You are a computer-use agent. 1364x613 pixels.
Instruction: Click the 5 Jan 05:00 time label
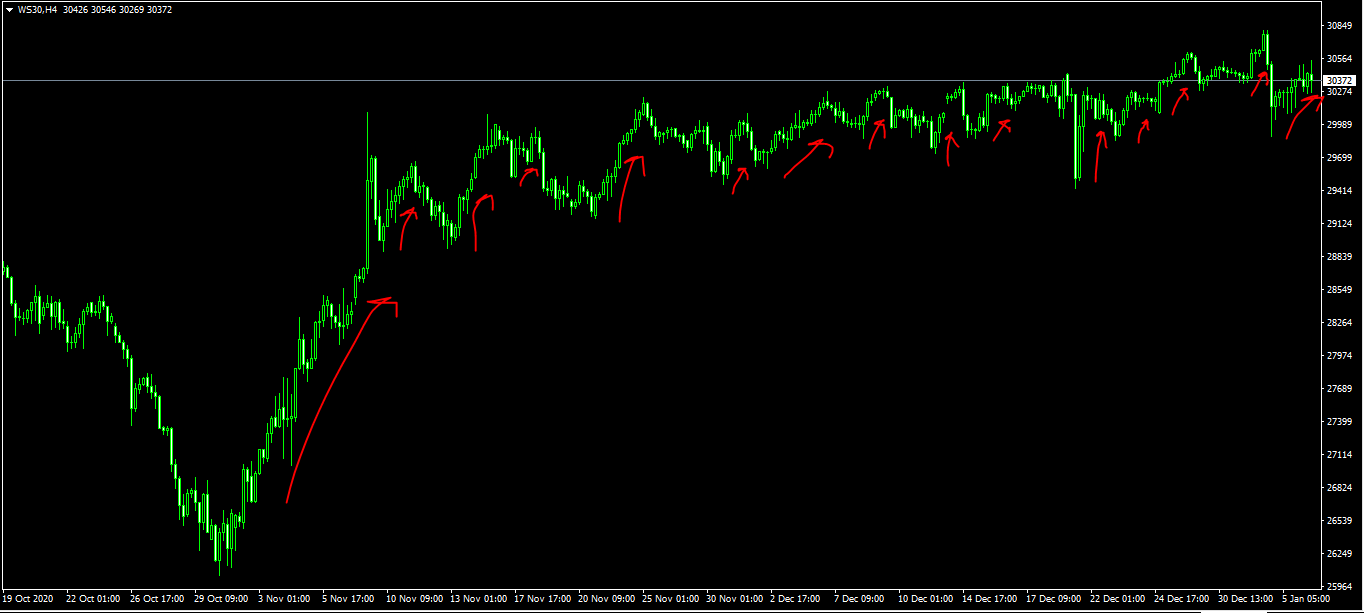coord(1308,599)
